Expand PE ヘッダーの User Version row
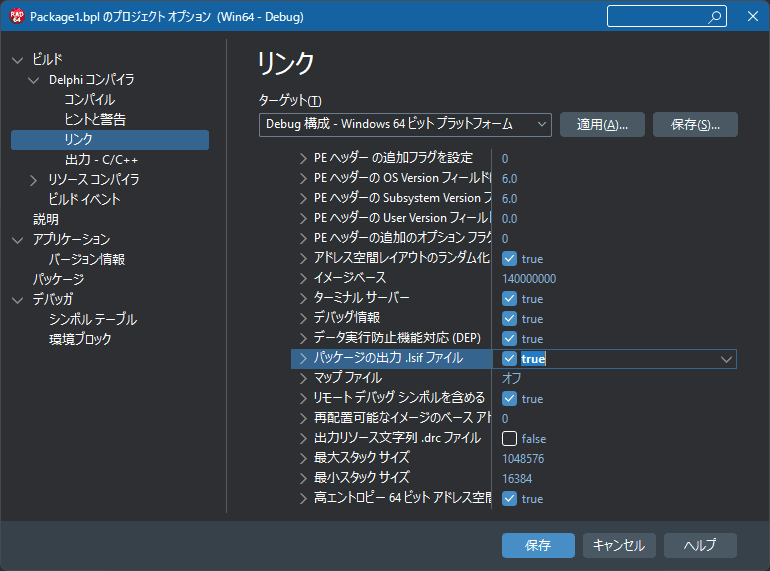This screenshot has height=571, width=770. 303,218
